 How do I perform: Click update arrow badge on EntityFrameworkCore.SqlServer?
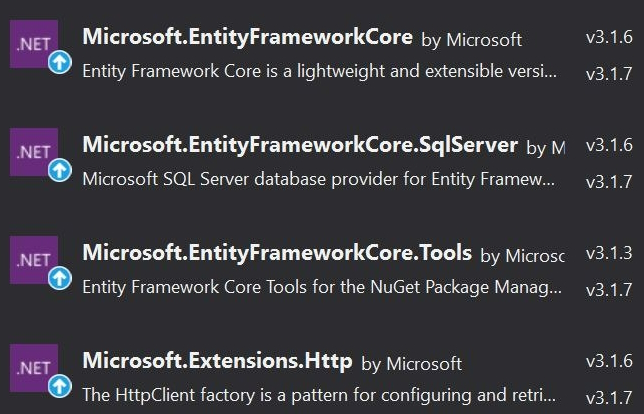[x=60, y=172]
